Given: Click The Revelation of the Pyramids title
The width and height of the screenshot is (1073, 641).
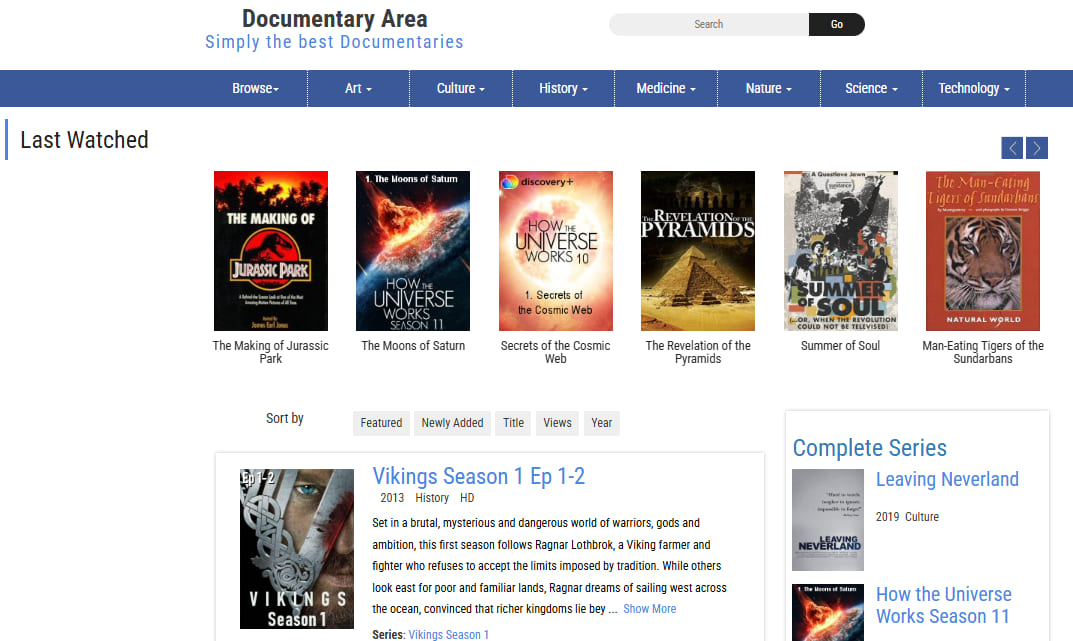Looking at the screenshot, I should (x=698, y=352).
